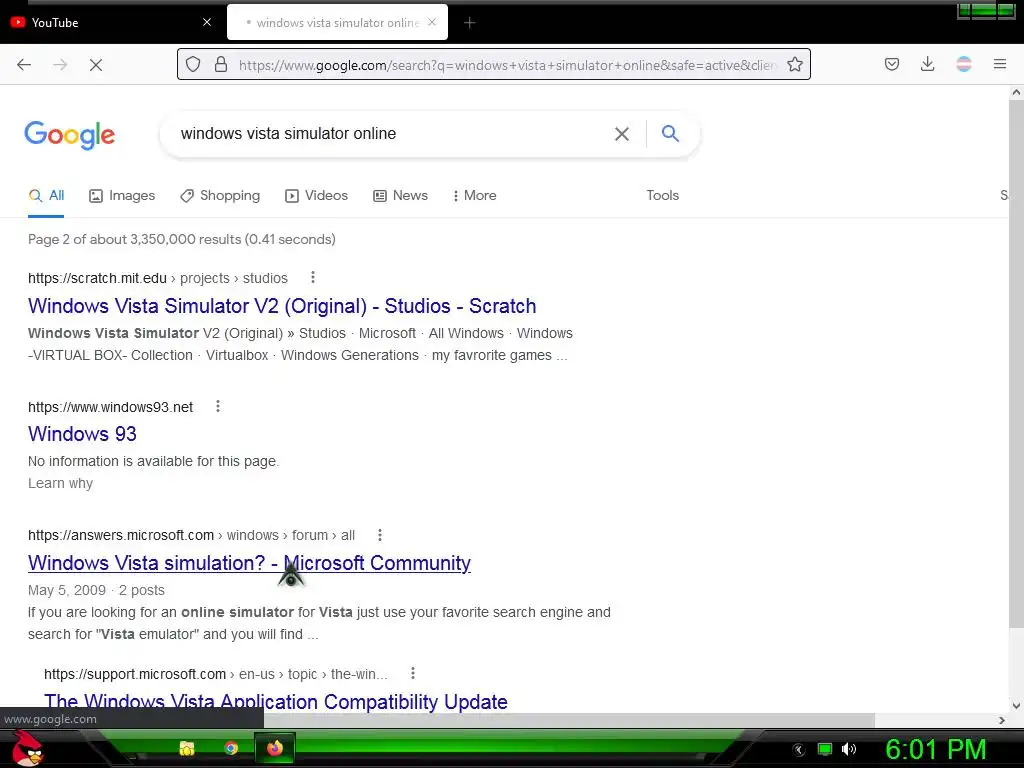Open Windows Vista Simulator V2 Scratch link
This screenshot has height=768, width=1024.
click(282, 306)
